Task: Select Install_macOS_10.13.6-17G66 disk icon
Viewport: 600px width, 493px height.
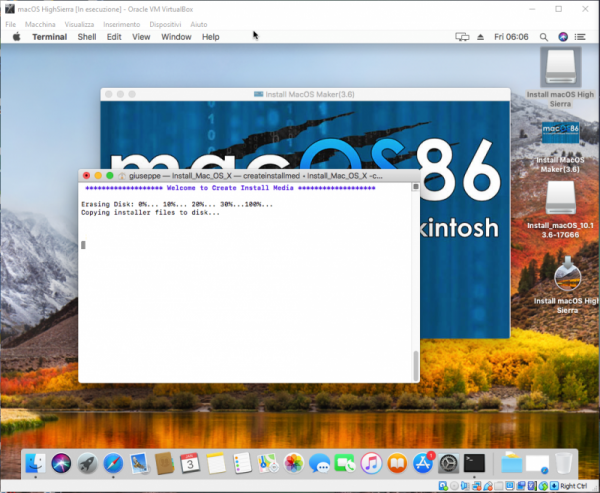Action: coord(561,198)
